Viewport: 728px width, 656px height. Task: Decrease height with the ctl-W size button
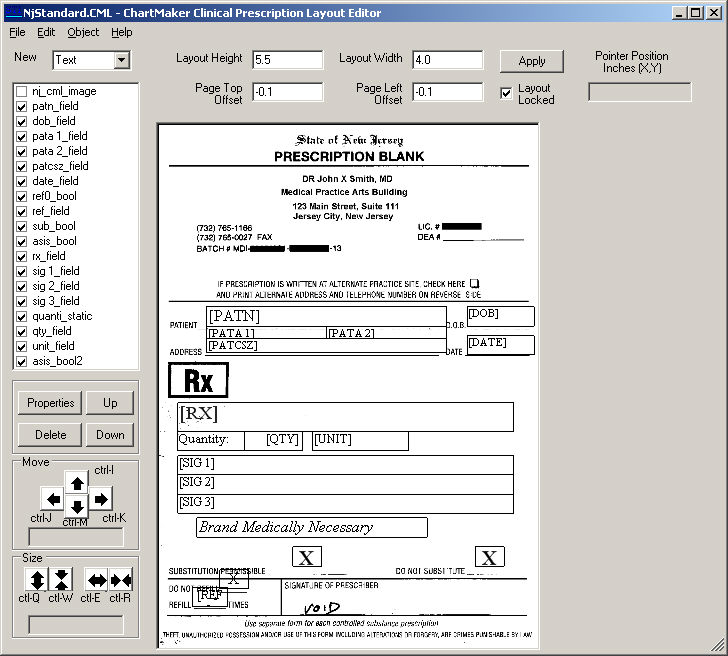pos(61,580)
